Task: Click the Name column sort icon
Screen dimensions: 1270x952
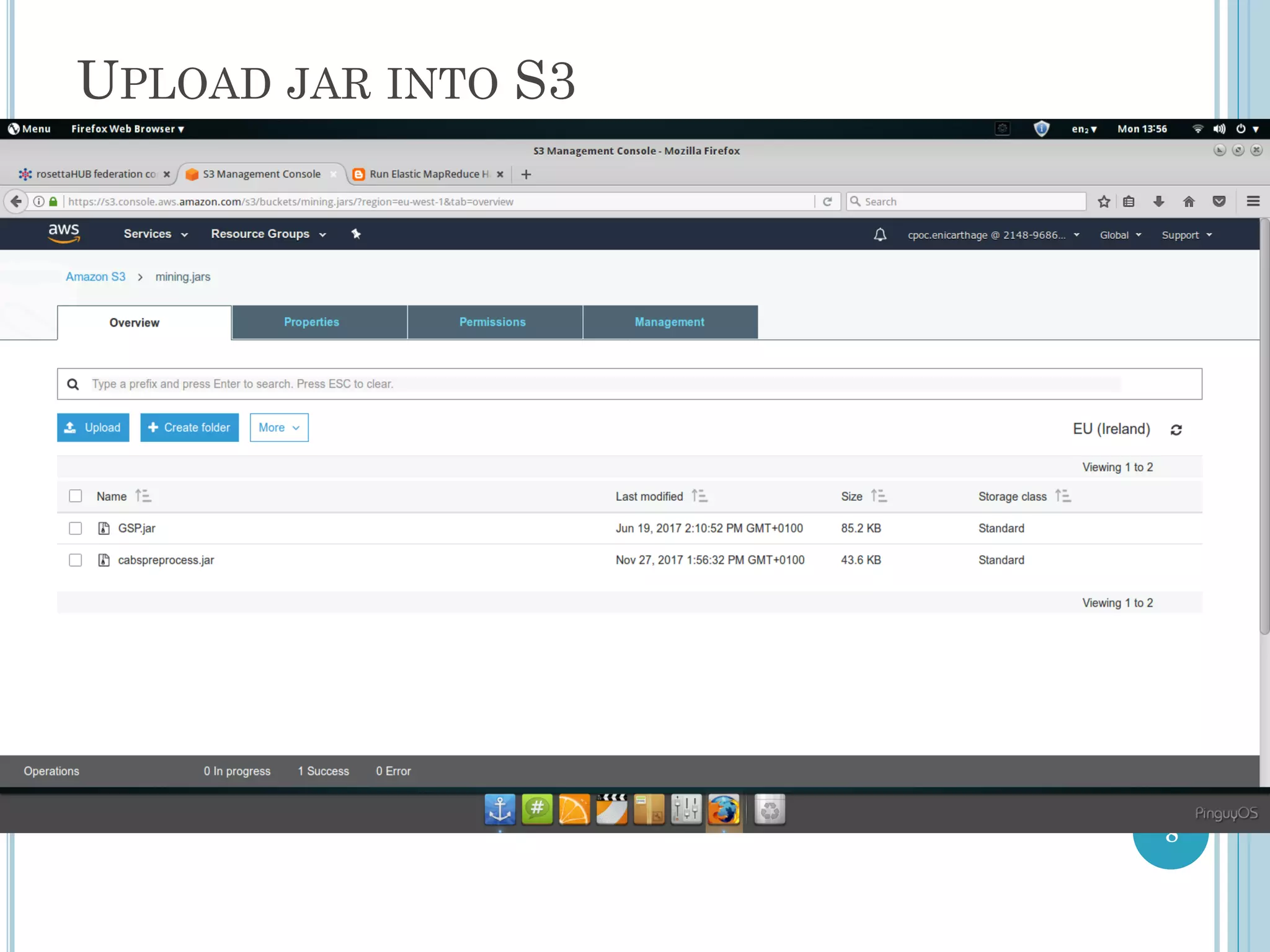Action: point(143,496)
